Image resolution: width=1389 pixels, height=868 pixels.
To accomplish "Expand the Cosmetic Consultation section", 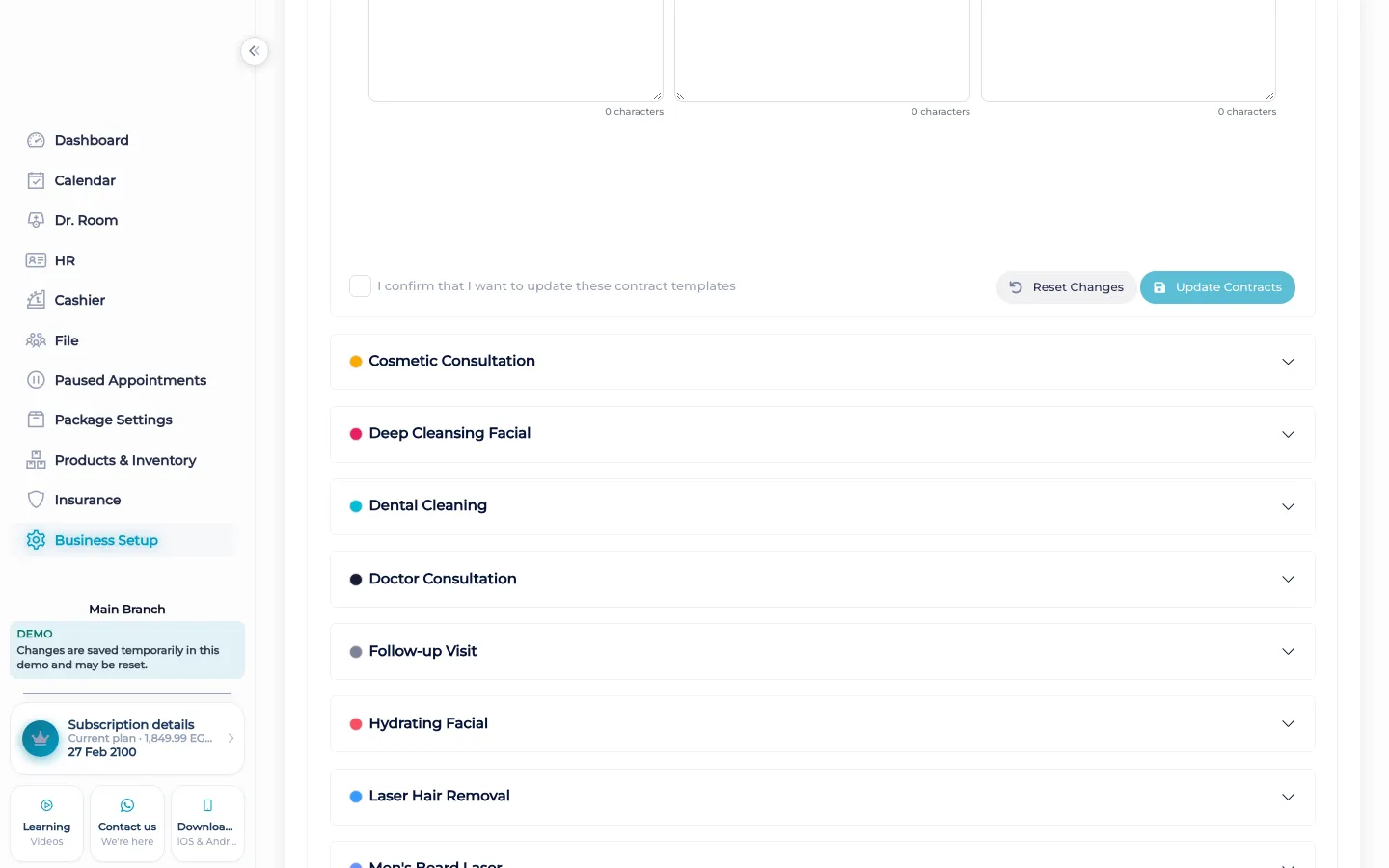I will tap(823, 362).
